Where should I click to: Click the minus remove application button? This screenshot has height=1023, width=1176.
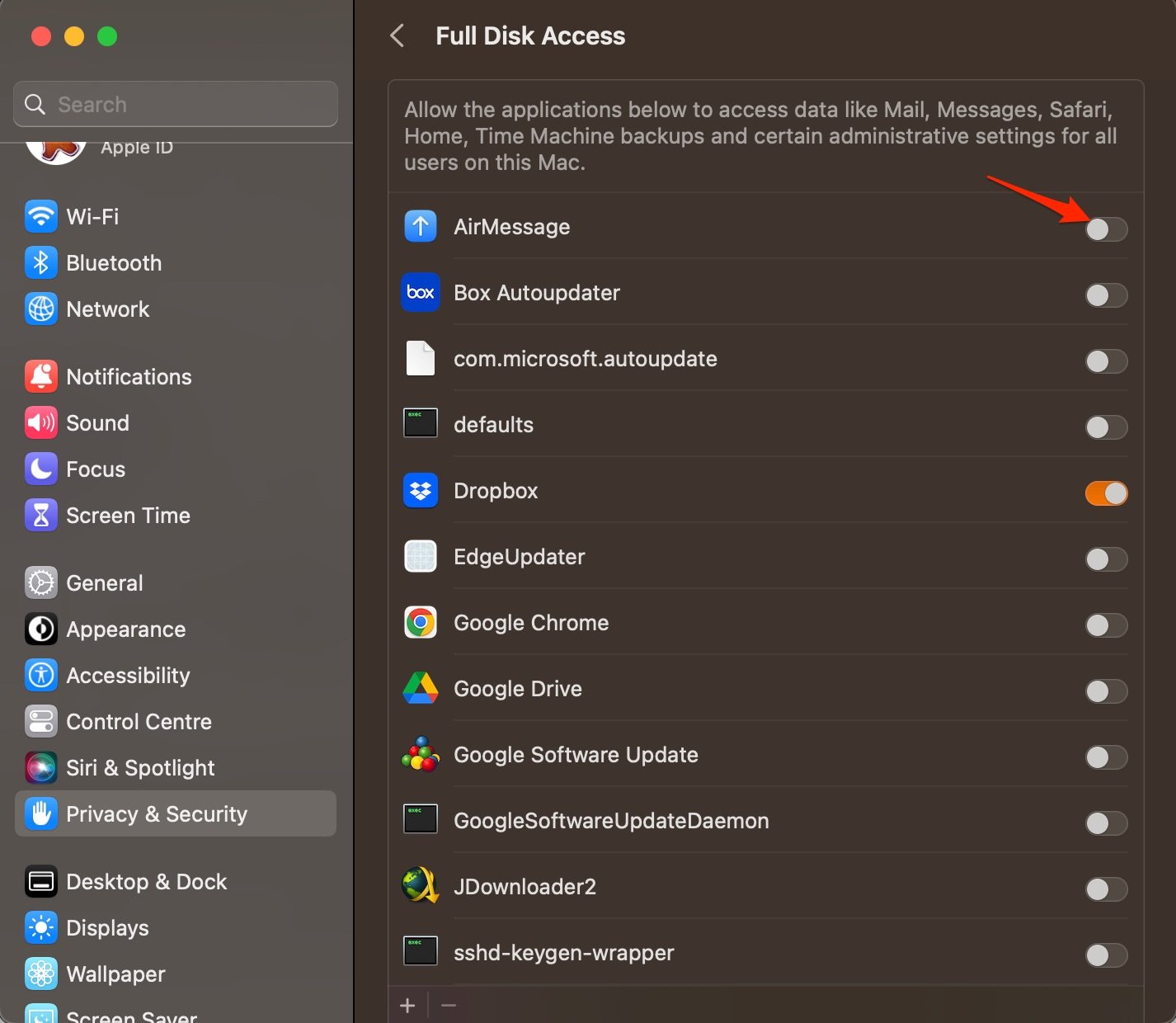[x=449, y=1005]
